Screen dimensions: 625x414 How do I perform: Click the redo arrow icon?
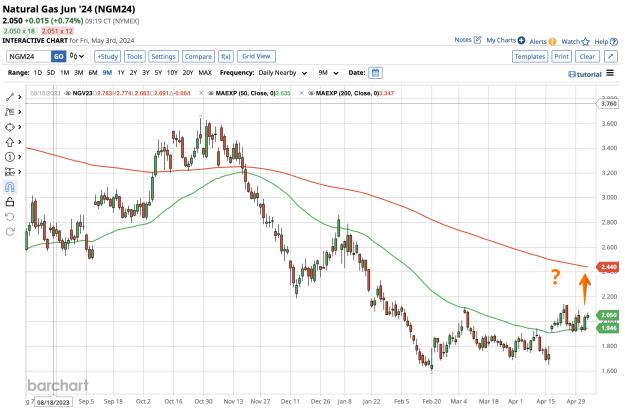pos(10,232)
